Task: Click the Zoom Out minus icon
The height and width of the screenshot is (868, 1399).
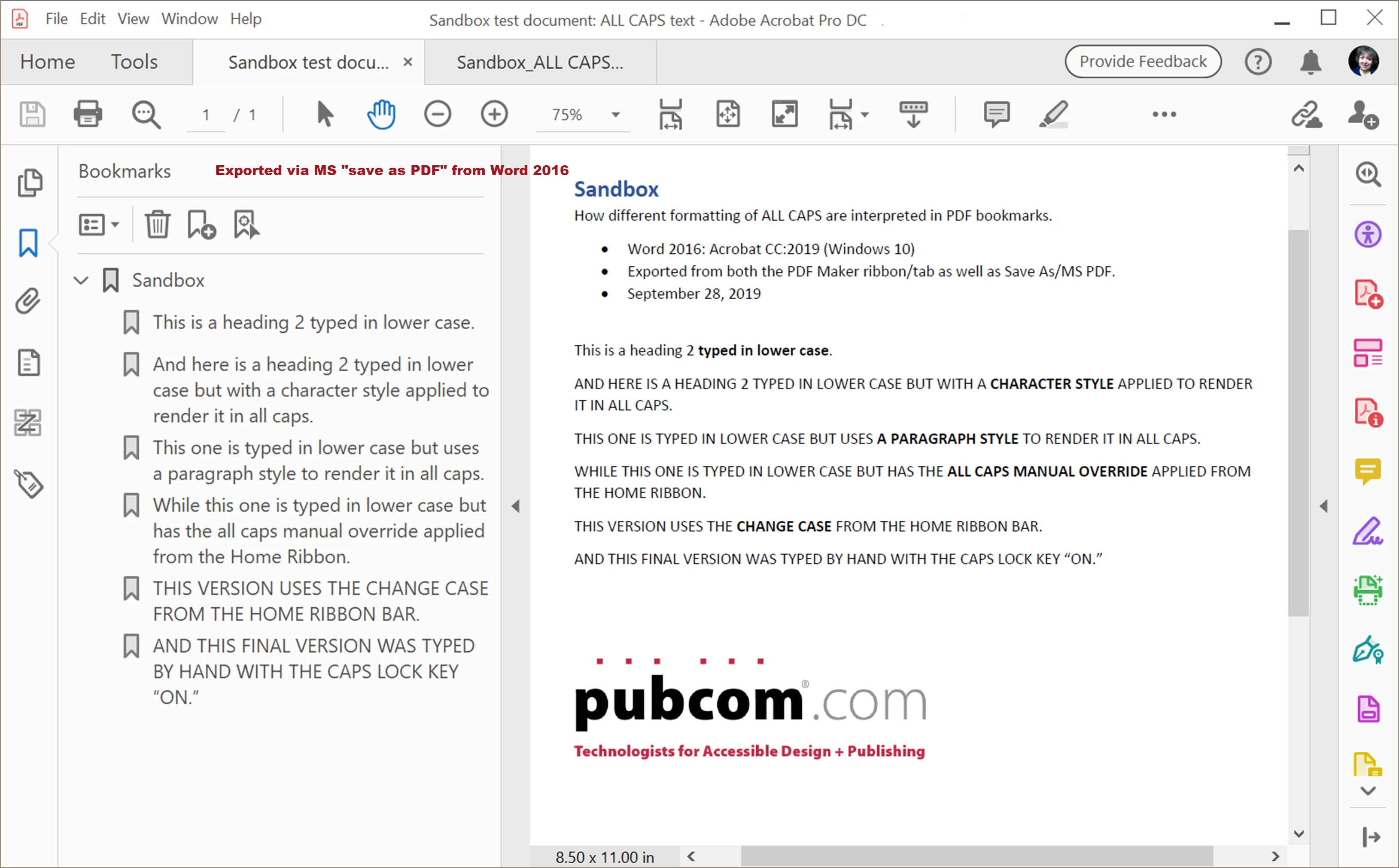Action: [438, 114]
